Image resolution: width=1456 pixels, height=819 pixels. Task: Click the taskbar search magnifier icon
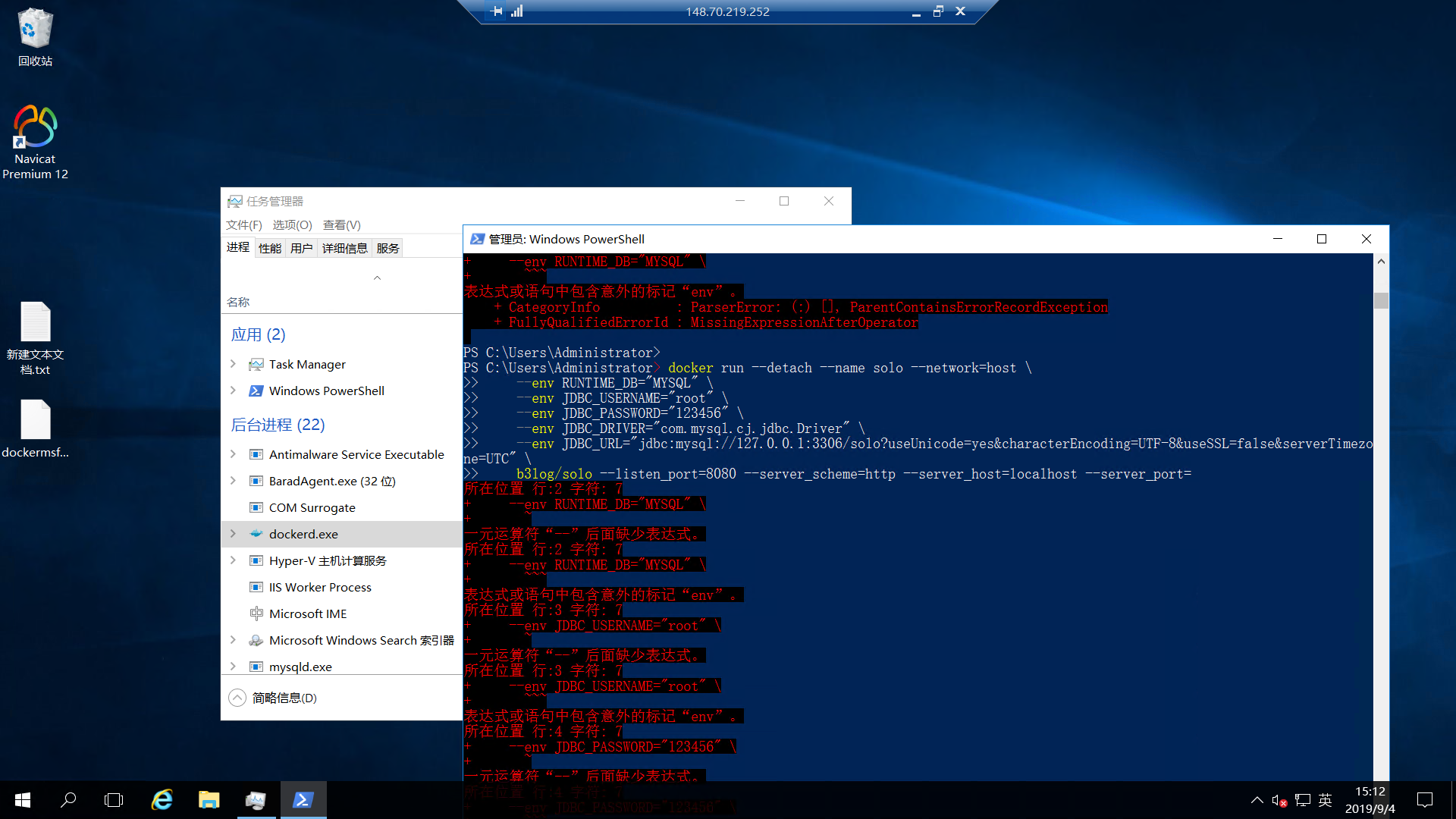click(x=68, y=799)
